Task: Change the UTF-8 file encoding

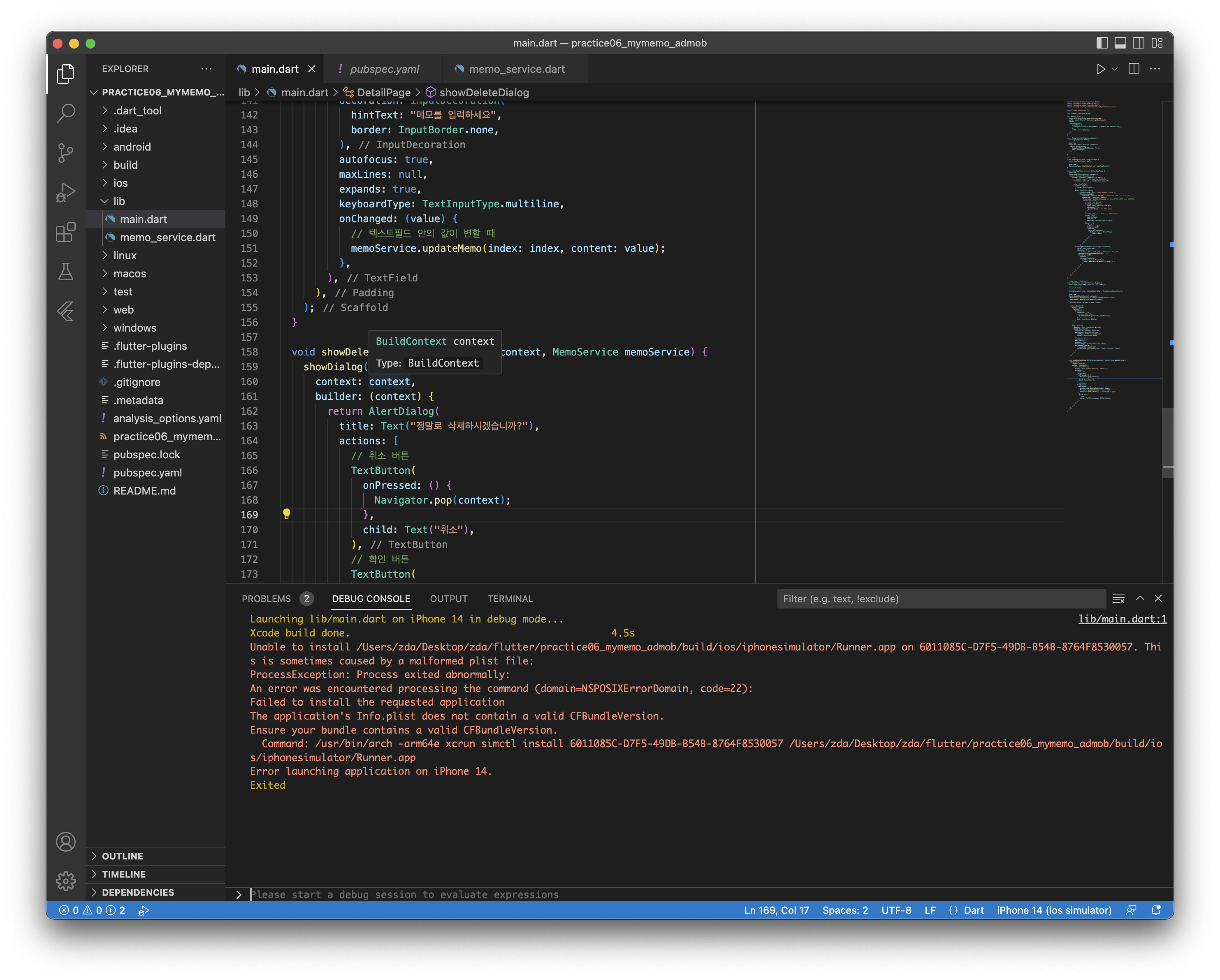Action: (x=896, y=910)
